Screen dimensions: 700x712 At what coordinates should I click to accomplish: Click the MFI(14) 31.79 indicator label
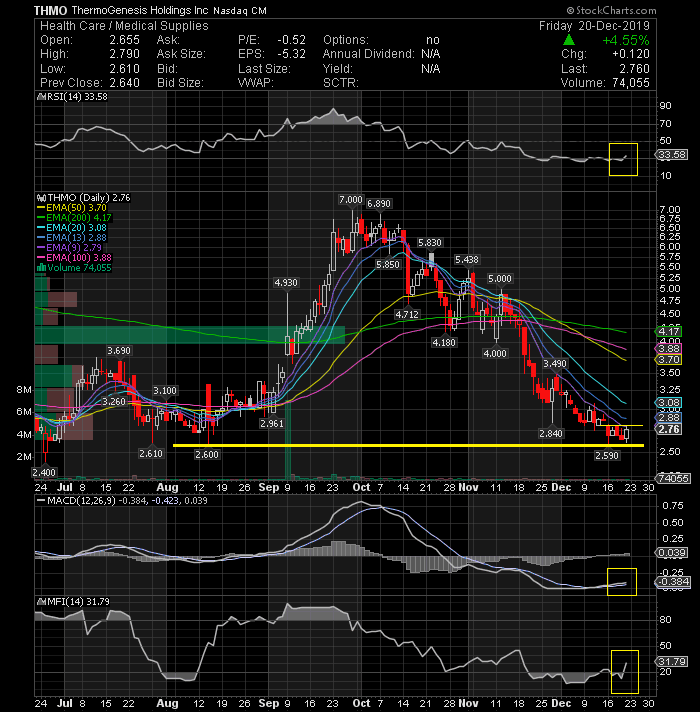click(73, 602)
